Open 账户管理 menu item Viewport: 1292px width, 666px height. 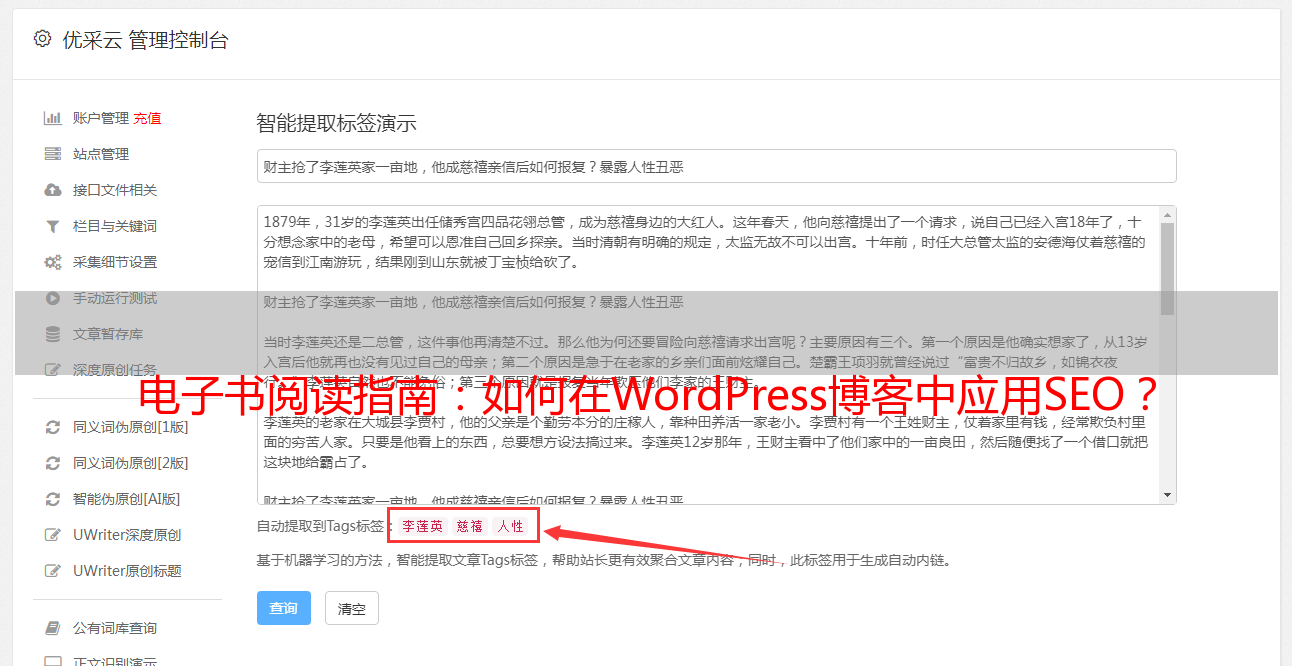point(100,118)
